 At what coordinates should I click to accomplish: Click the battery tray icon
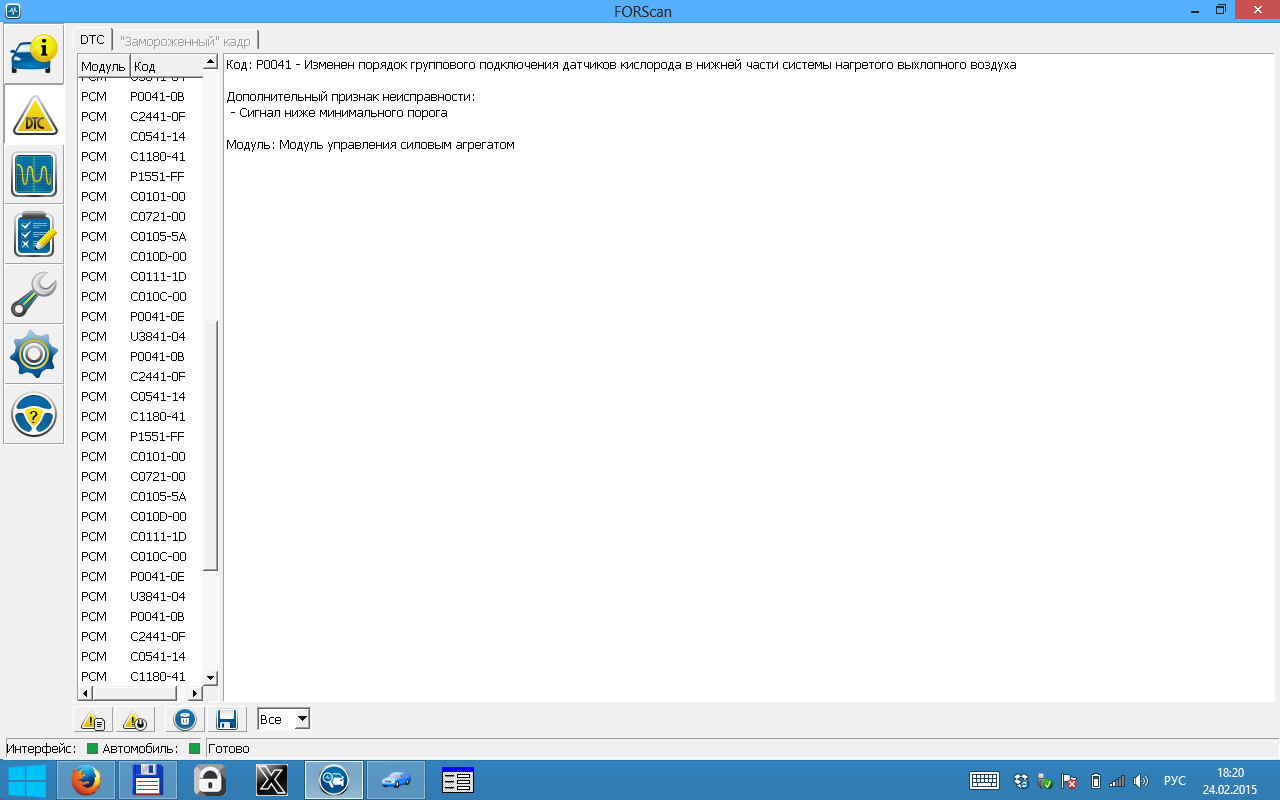point(1095,781)
